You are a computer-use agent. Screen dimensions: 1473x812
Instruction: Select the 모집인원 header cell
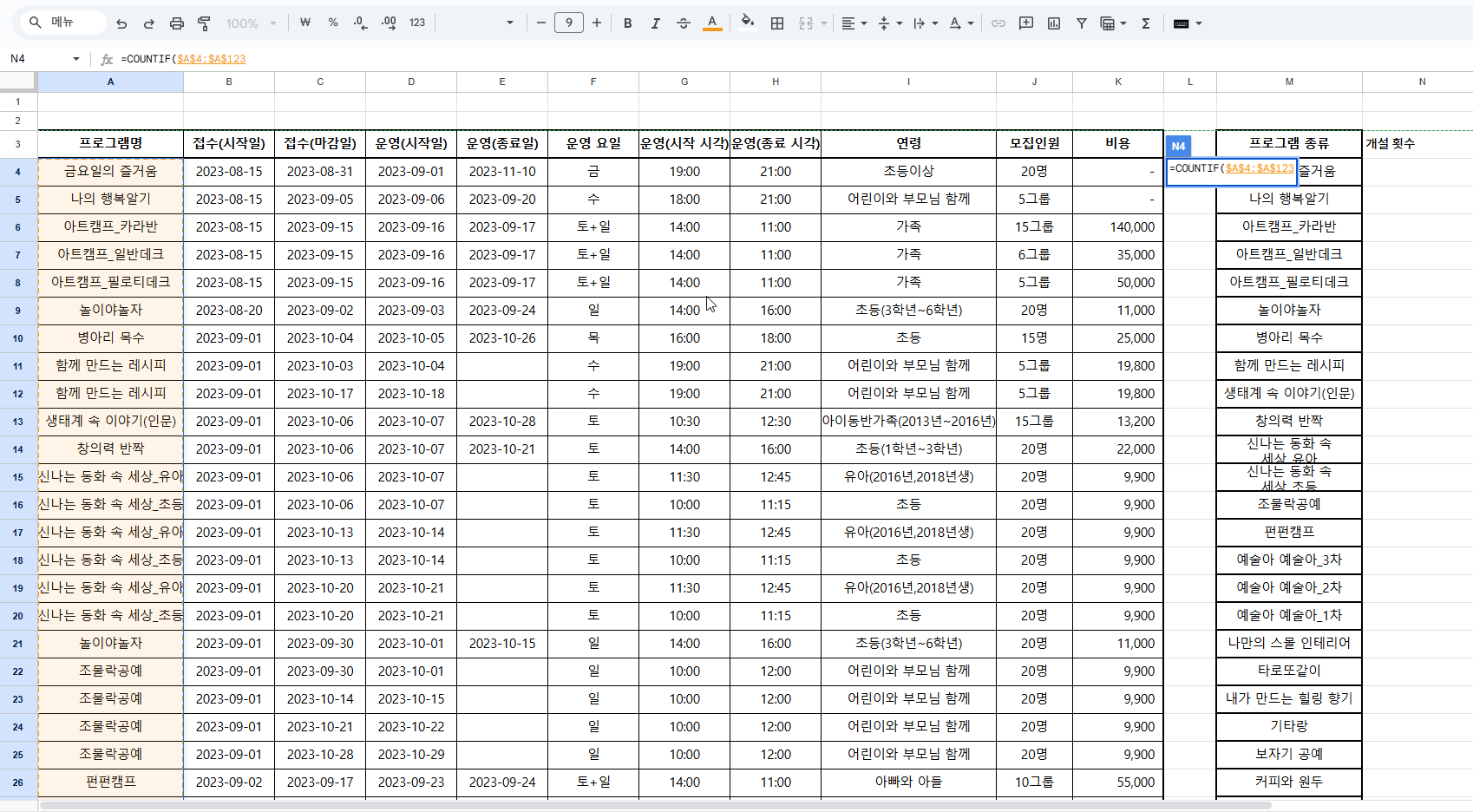(x=1034, y=144)
